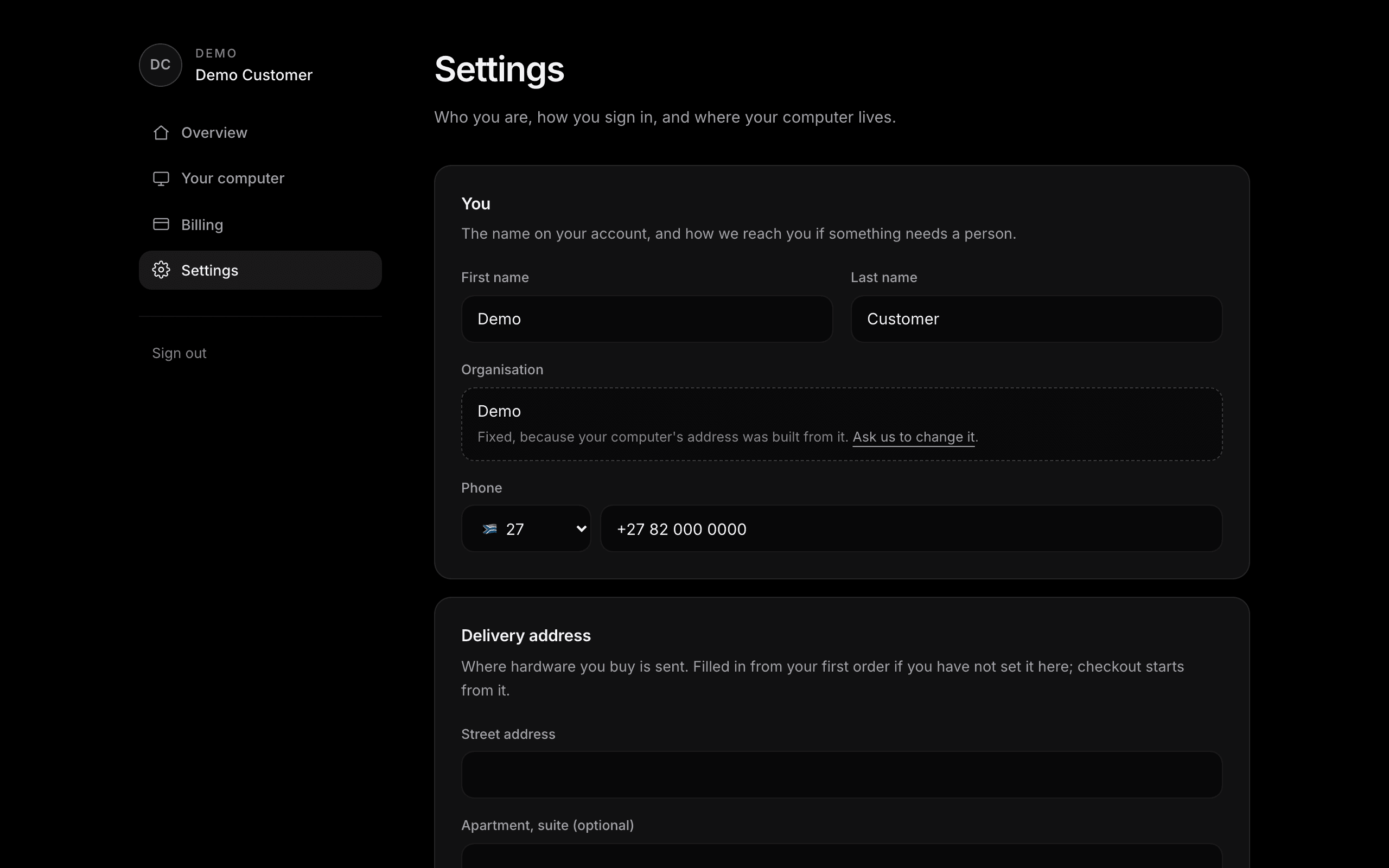Click the DC avatar circle
The image size is (1389, 868).
coord(160,65)
